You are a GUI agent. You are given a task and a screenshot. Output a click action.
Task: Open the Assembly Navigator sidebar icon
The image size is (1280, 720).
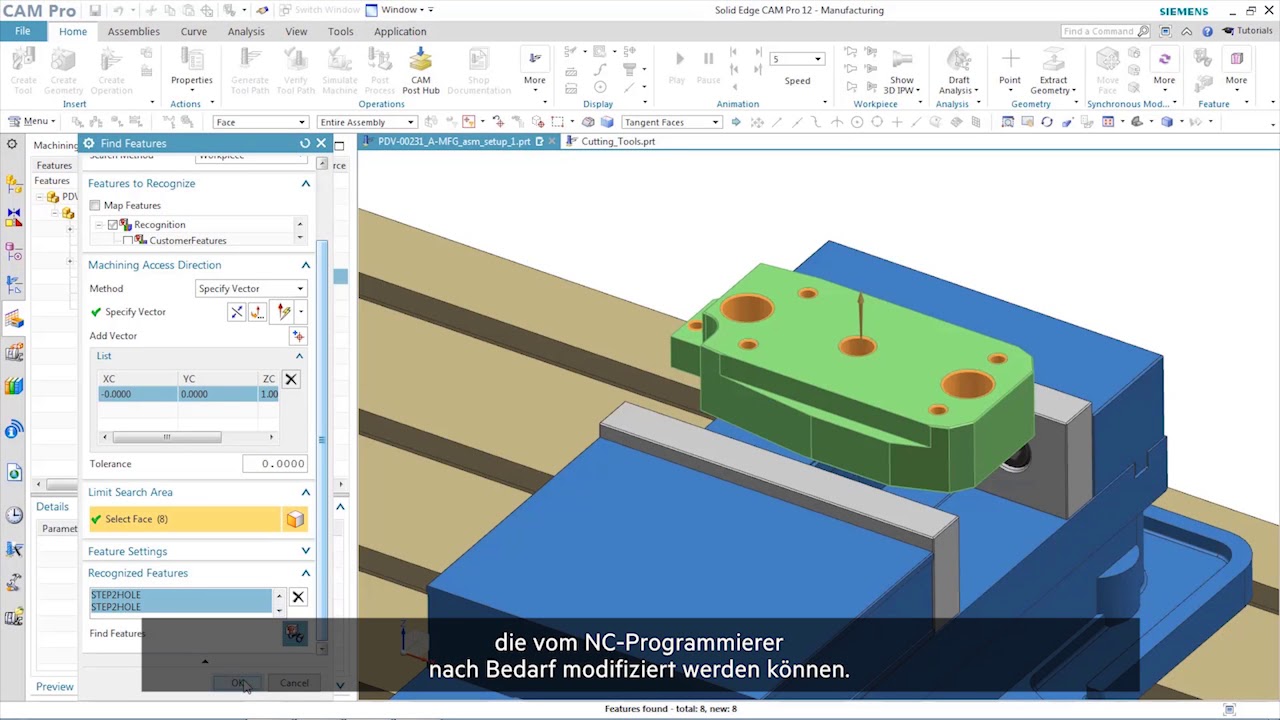14,184
